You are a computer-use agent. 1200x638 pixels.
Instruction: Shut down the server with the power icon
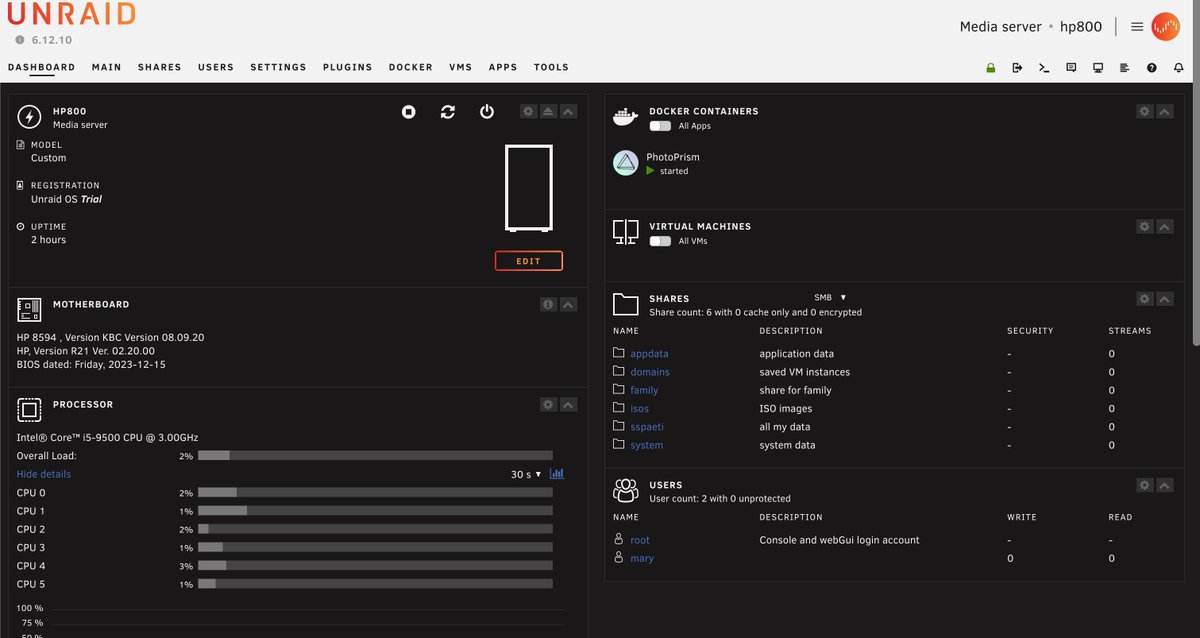point(487,112)
